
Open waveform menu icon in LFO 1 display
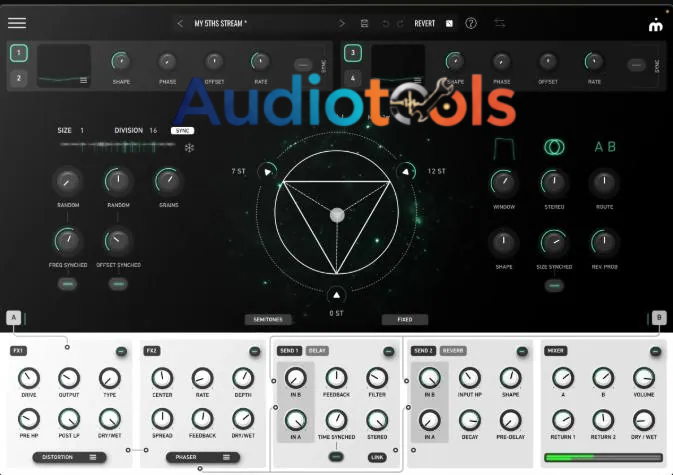coord(83,80)
